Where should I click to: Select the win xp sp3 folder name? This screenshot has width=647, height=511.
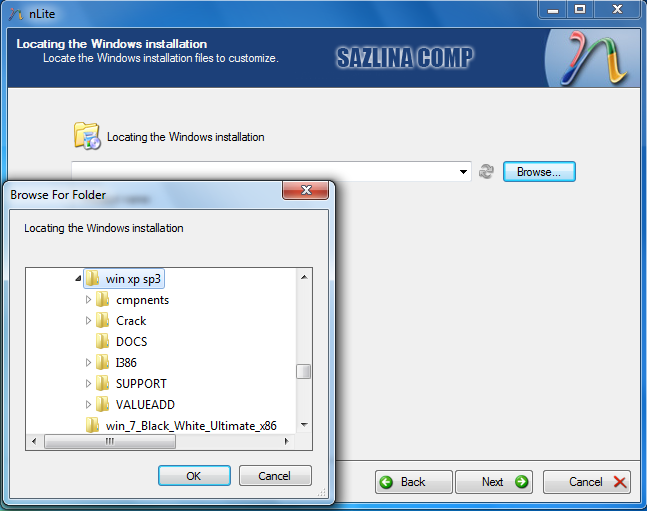(133, 279)
